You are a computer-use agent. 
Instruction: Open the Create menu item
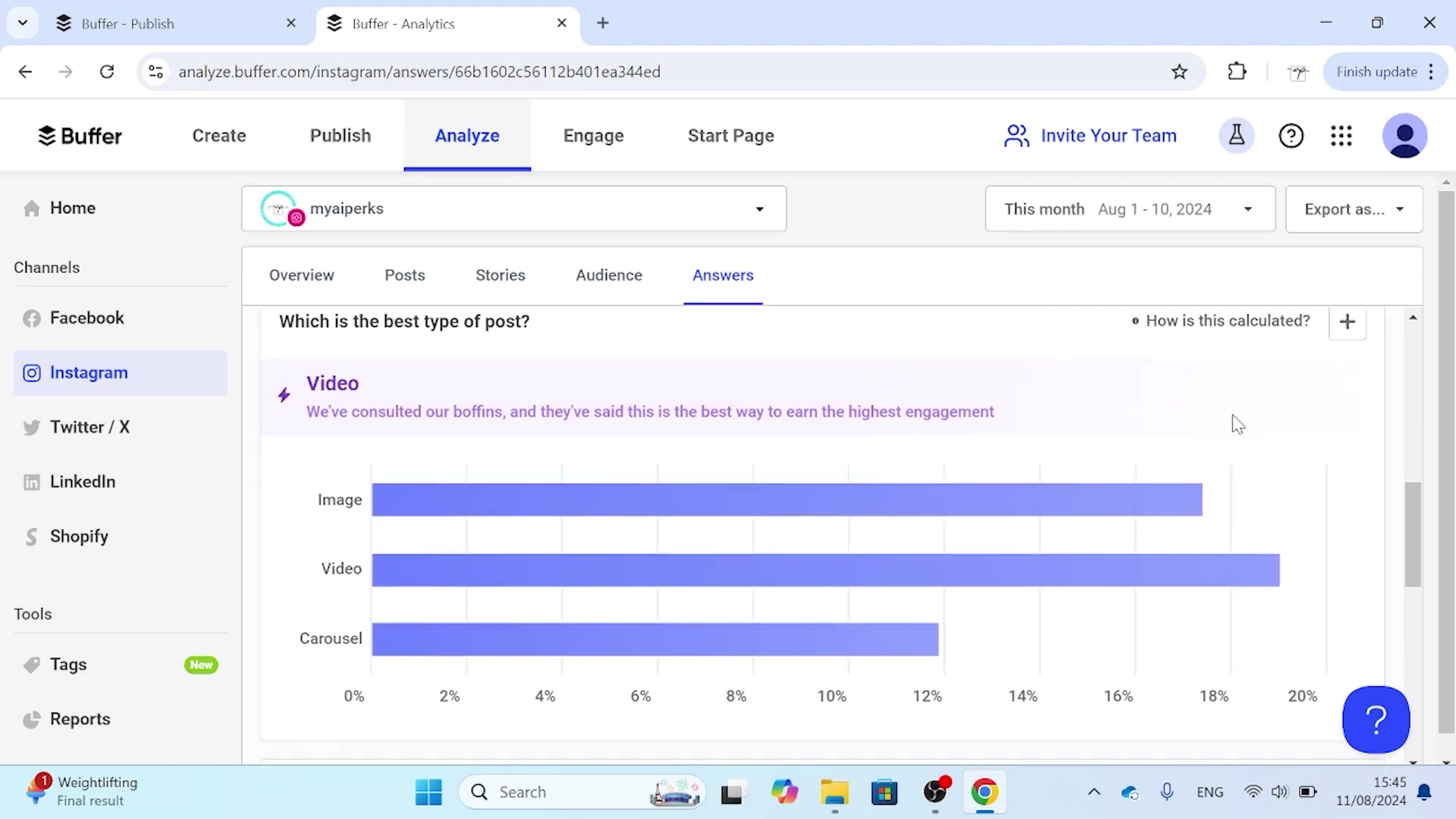coord(219,136)
